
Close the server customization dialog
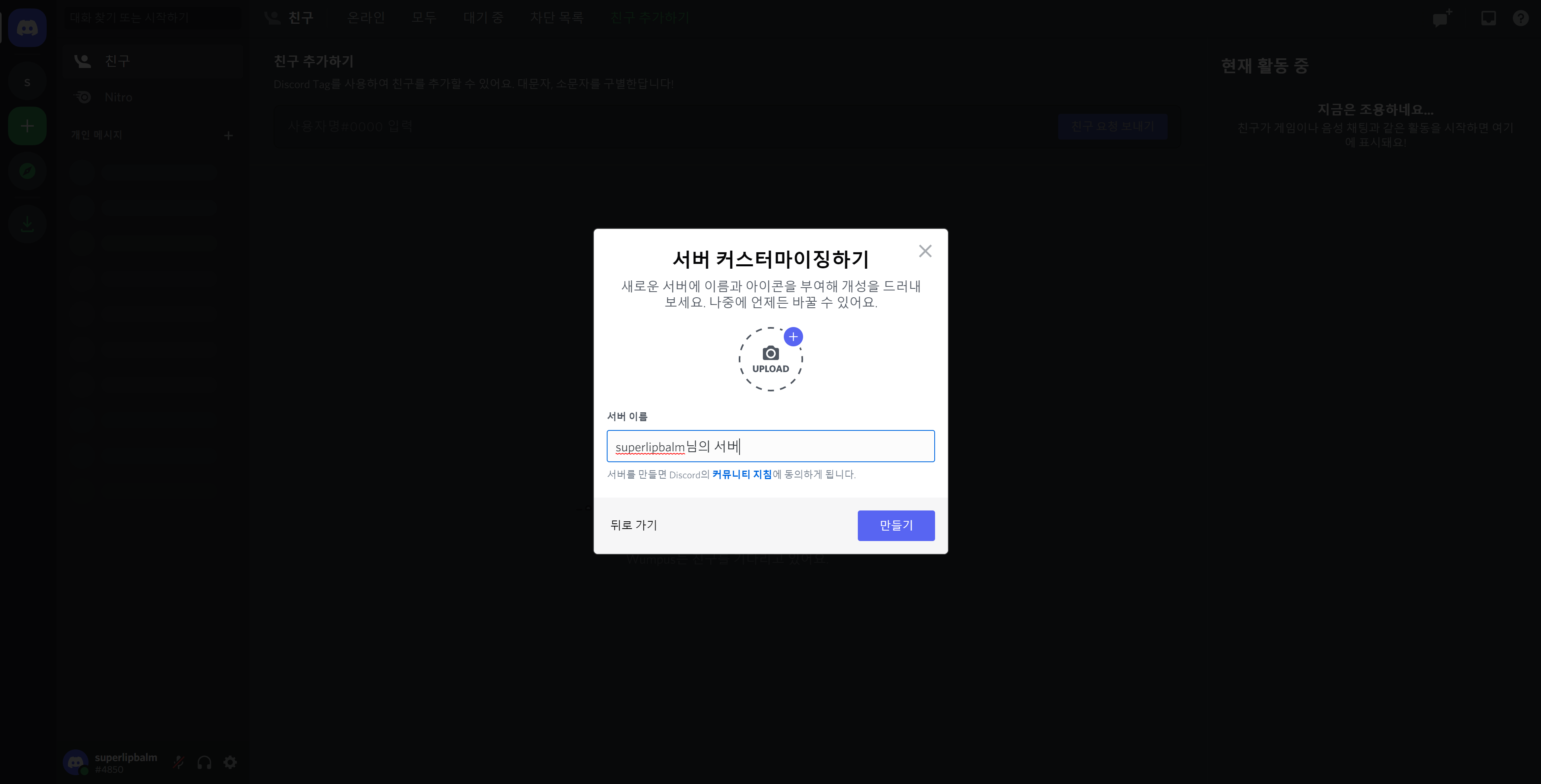pos(925,251)
